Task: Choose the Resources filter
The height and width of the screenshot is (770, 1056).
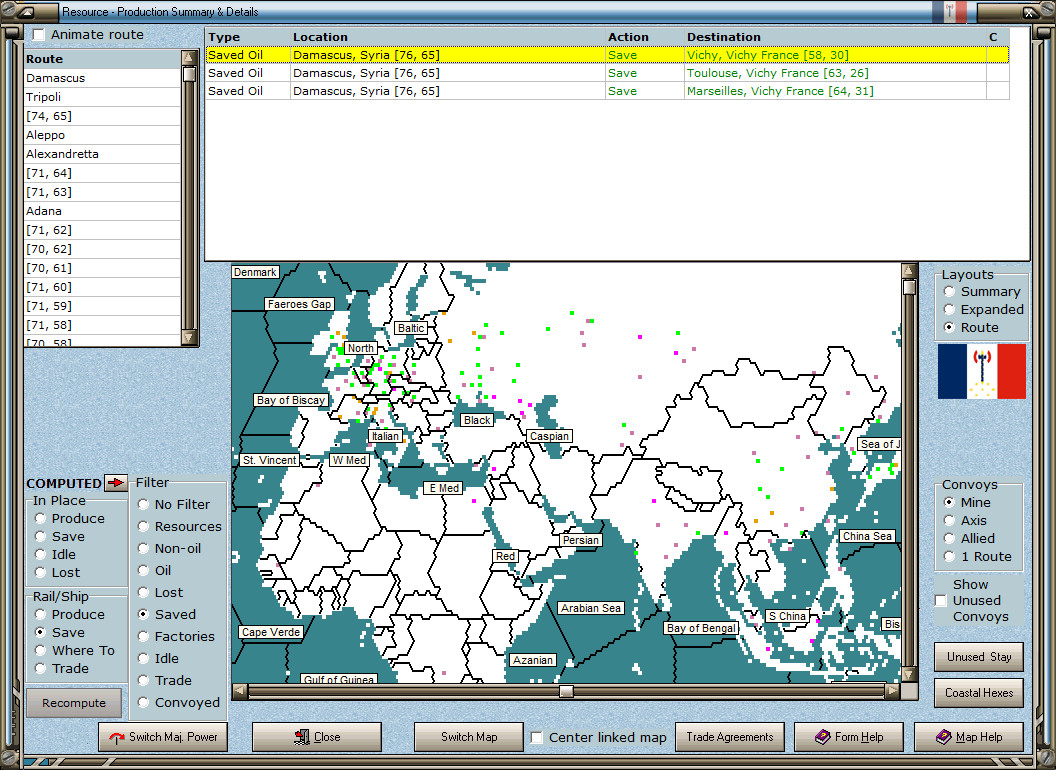Action: coord(143,527)
